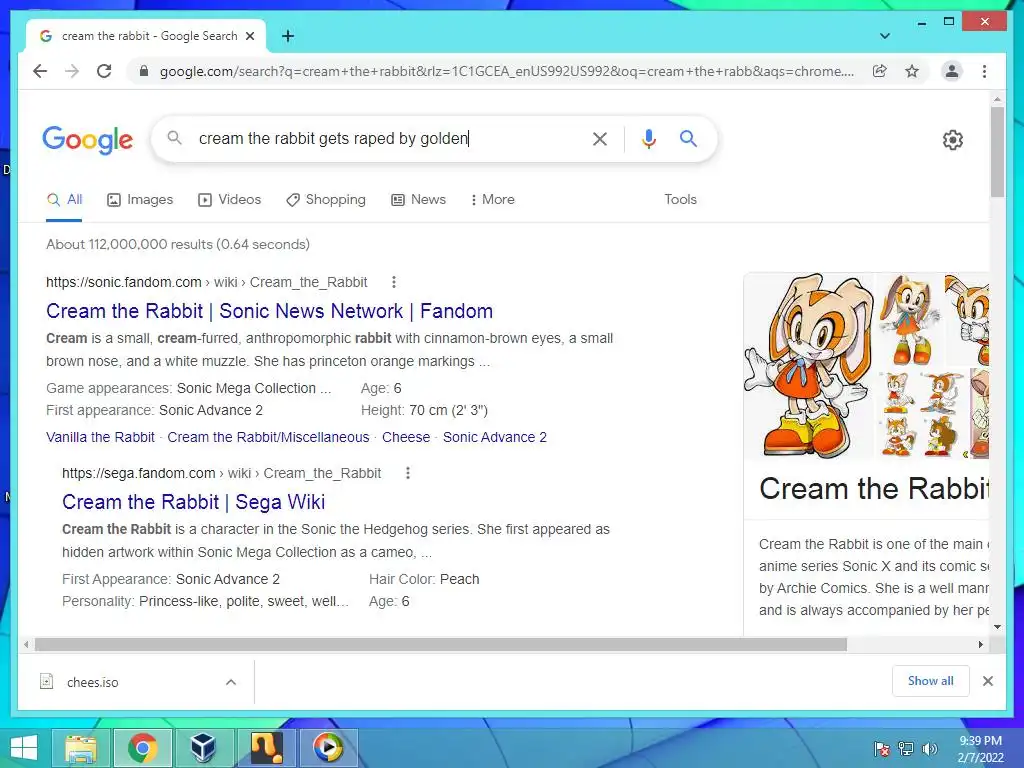Viewport: 1024px width, 768px height.
Task: Click the horizontal scrollbar thumb
Action: [441, 645]
